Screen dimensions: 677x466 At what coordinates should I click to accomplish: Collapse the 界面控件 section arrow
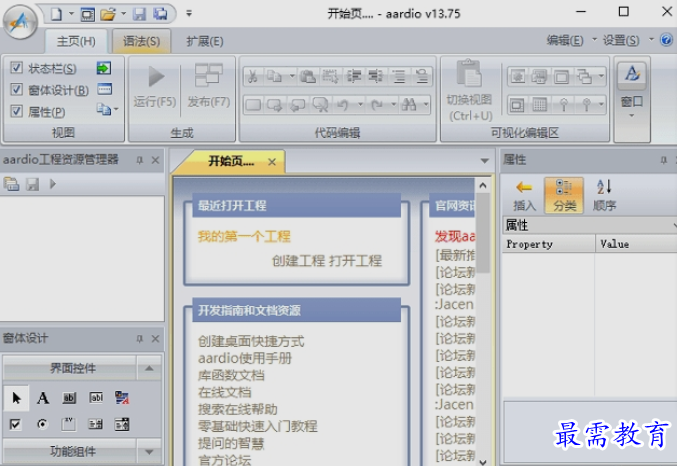[149, 368]
